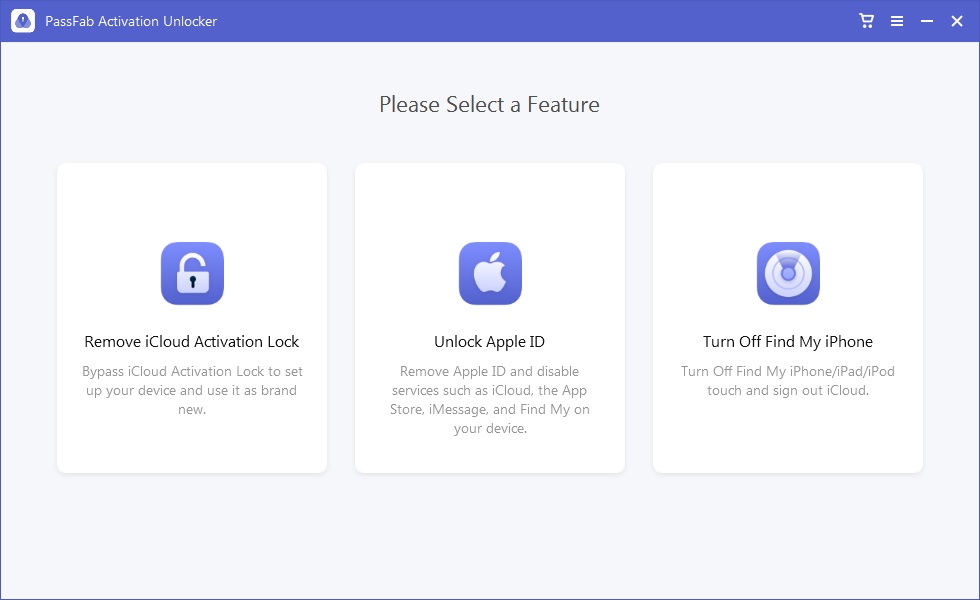The image size is (980, 600).
Task: Open the hamburger menu icon
Action: (896, 21)
